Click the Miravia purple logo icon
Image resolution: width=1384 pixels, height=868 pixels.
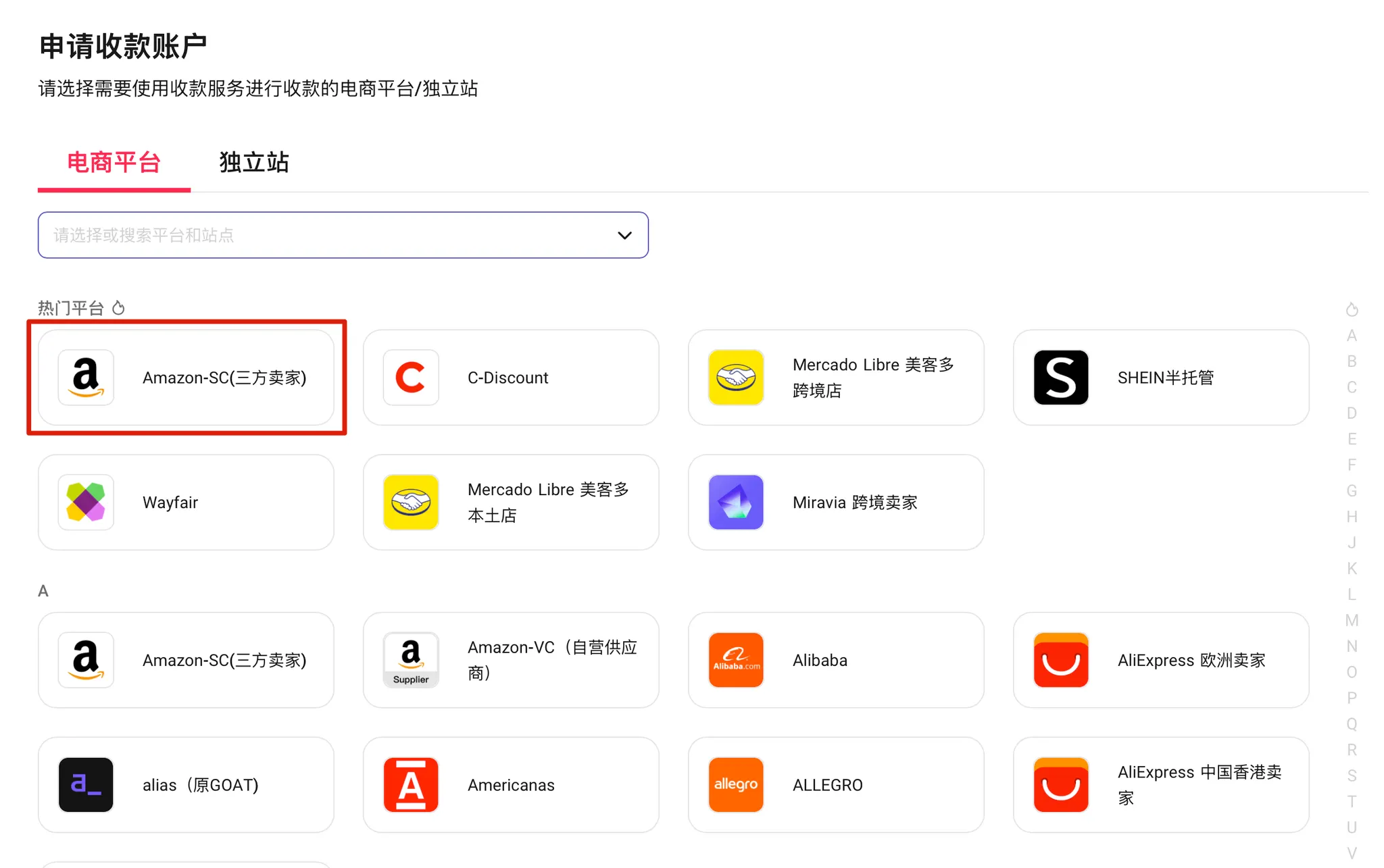coord(735,502)
